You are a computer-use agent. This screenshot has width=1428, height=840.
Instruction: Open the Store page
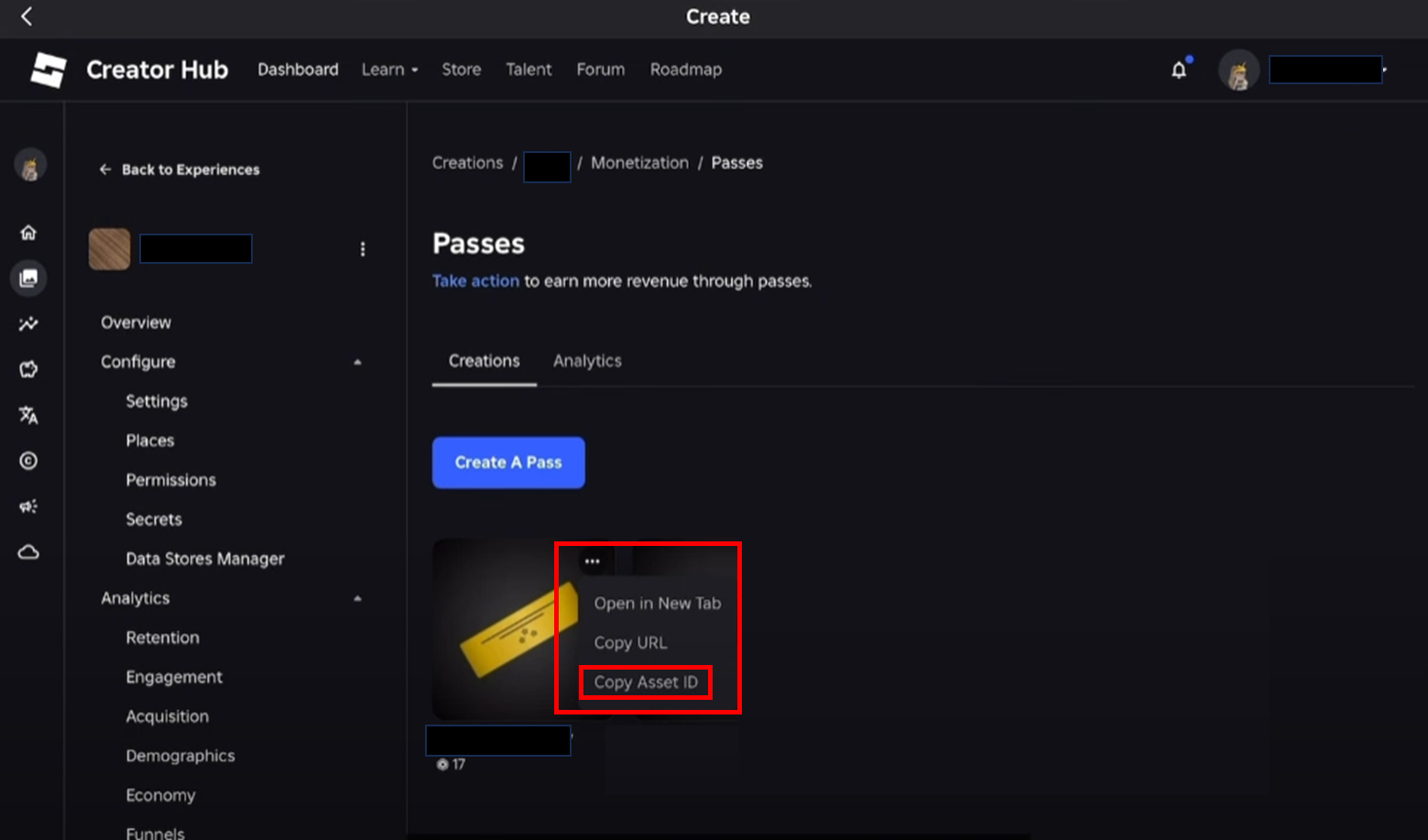point(461,70)
